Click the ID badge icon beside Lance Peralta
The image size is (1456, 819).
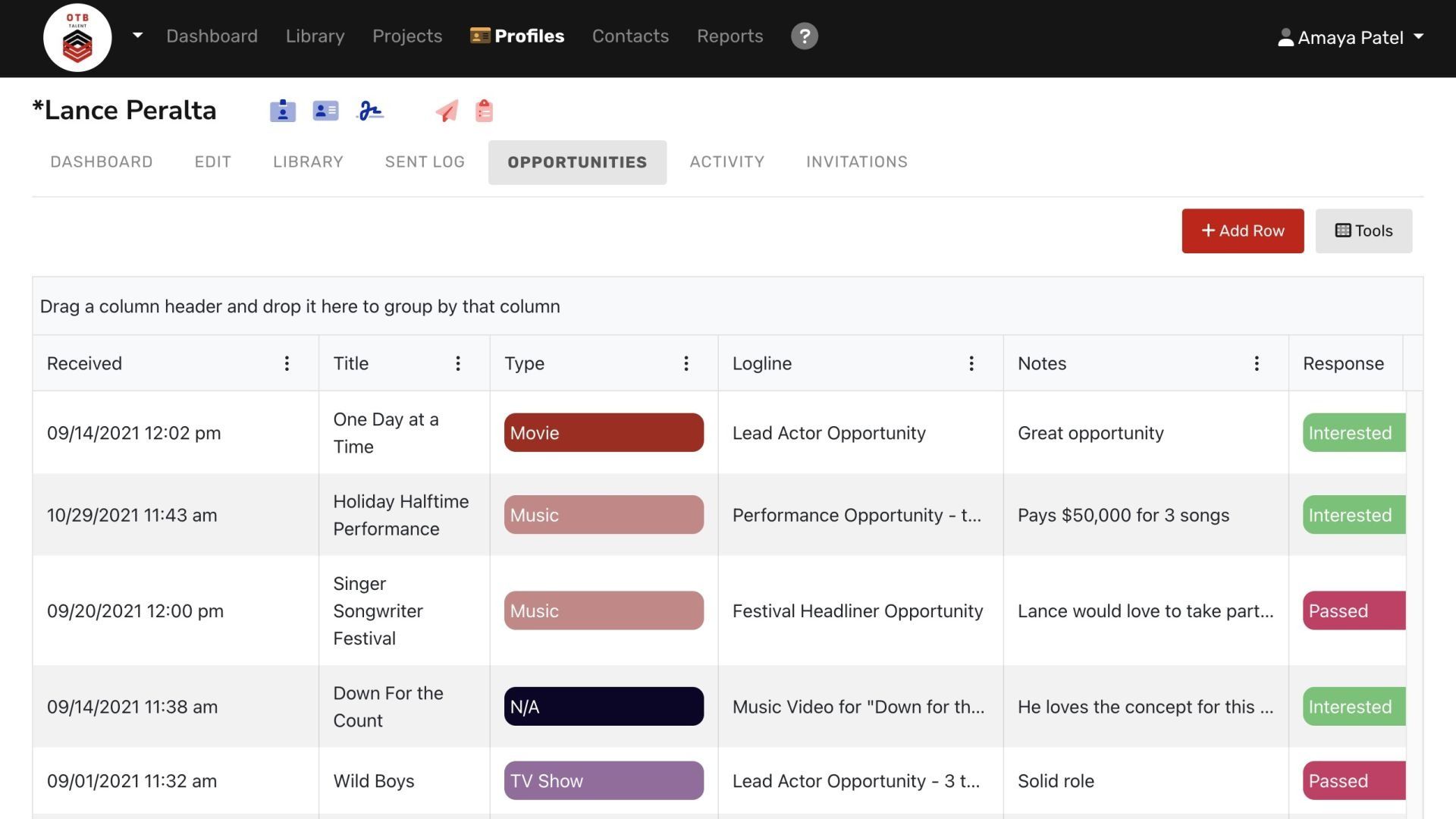(x=282, y=111)
